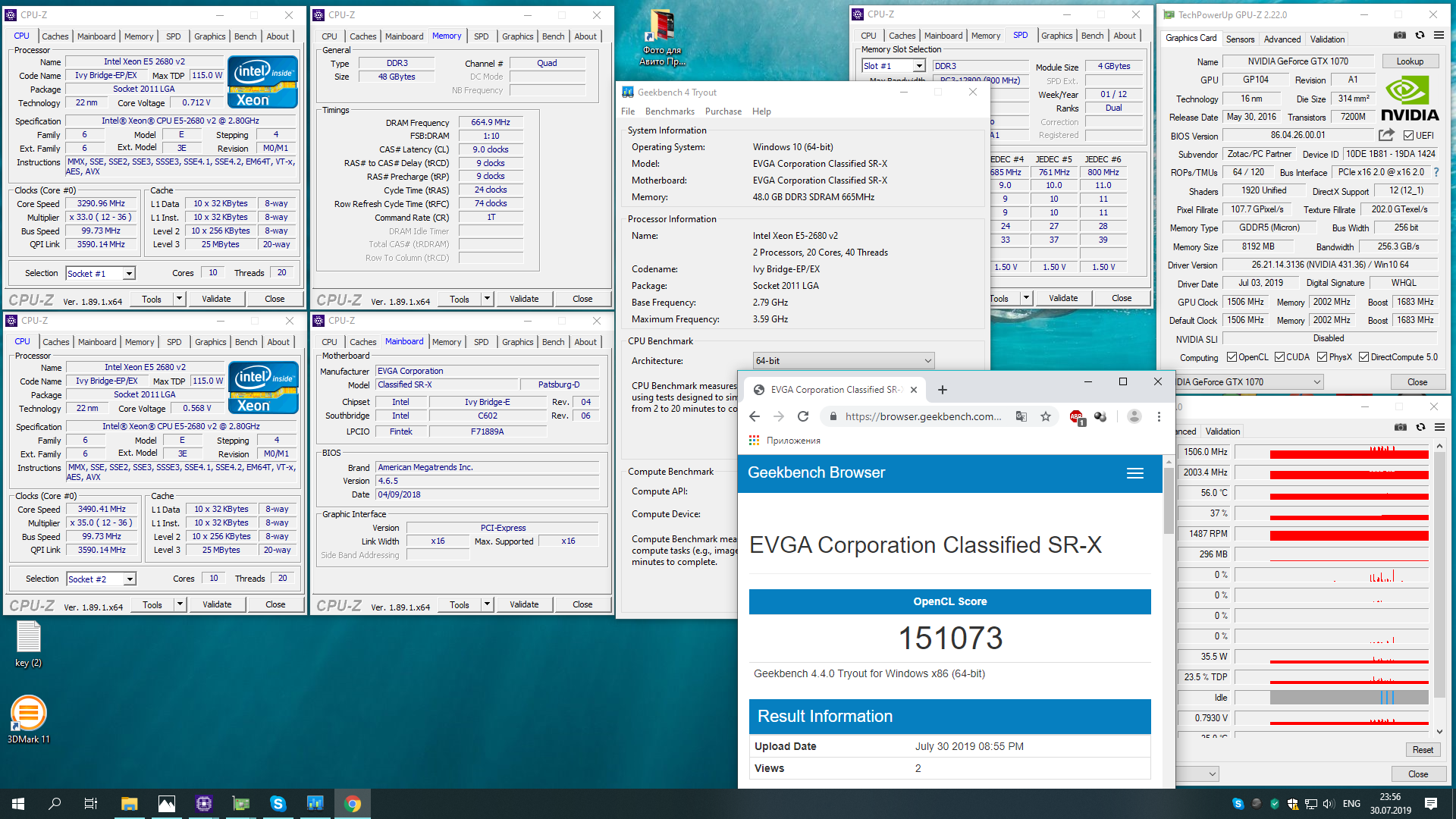The height and width of the screenshot is (819, 1456).
Task: Open the Adblock extension icon in Chrome
Action: [x=1076, y=416]
